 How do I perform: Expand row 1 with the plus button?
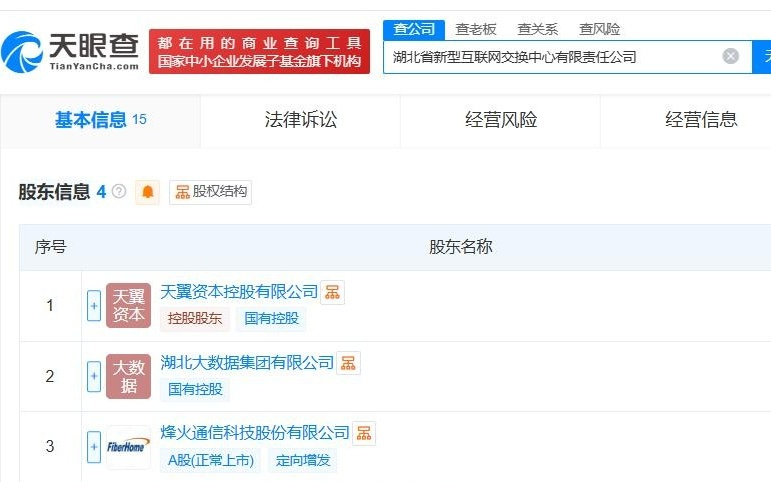click(94, 305)
